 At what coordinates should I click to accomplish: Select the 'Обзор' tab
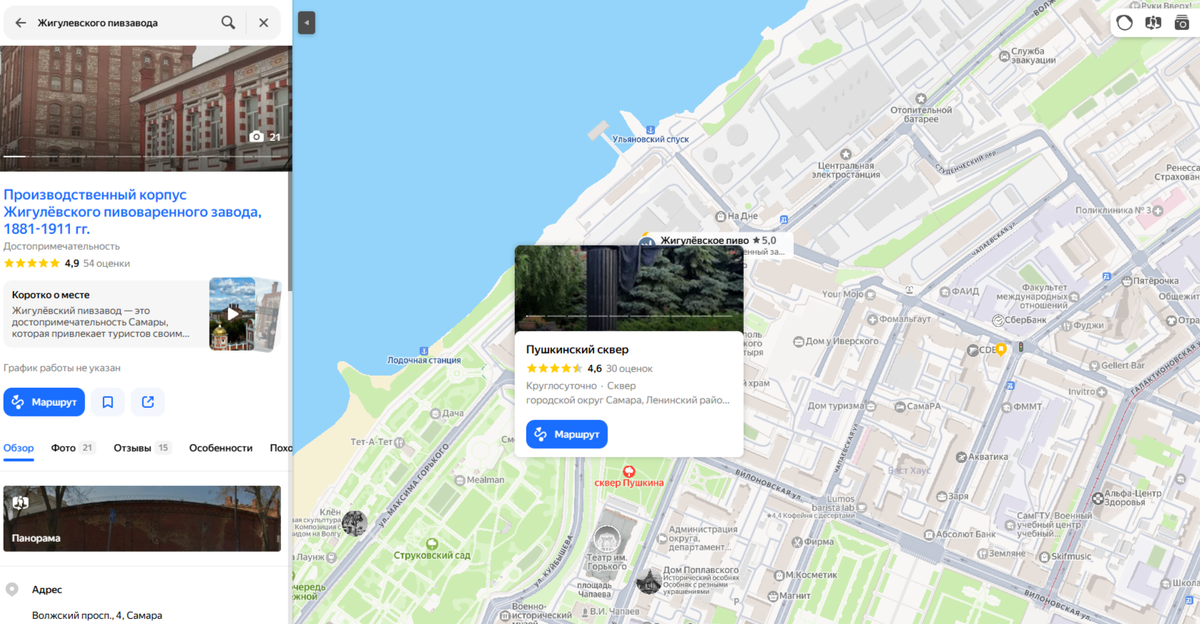[18, 448]
